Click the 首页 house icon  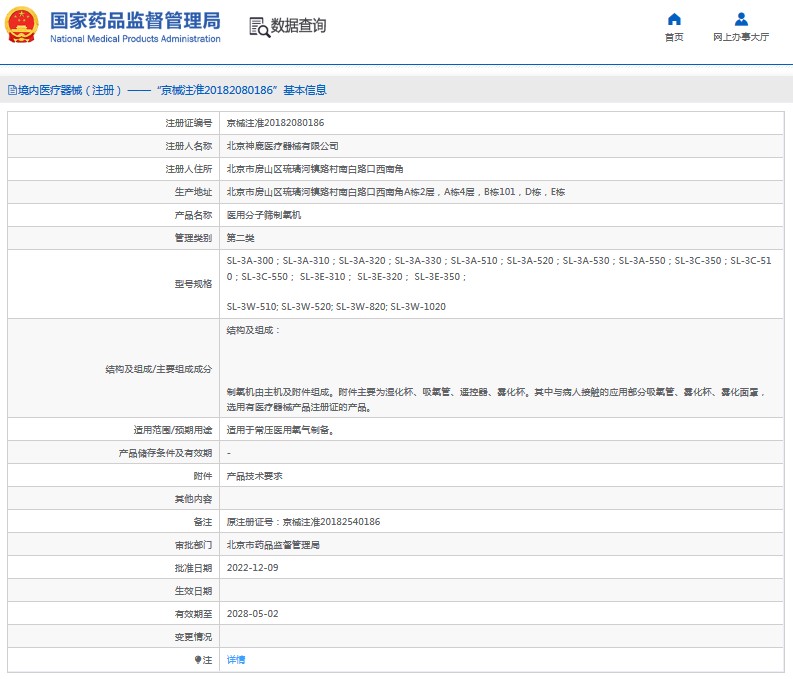pyautogui.click(x=674, y=19)
